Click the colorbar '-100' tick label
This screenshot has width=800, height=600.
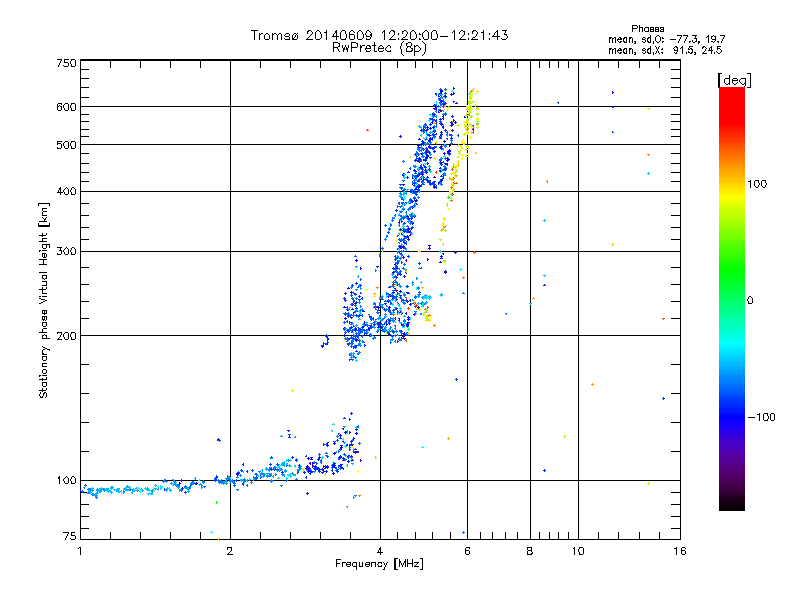(761, 417)
